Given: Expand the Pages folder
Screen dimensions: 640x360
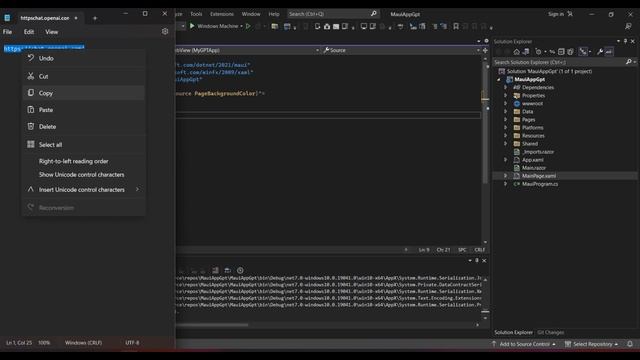Looking at the screenshot, I should pos(505,120).
